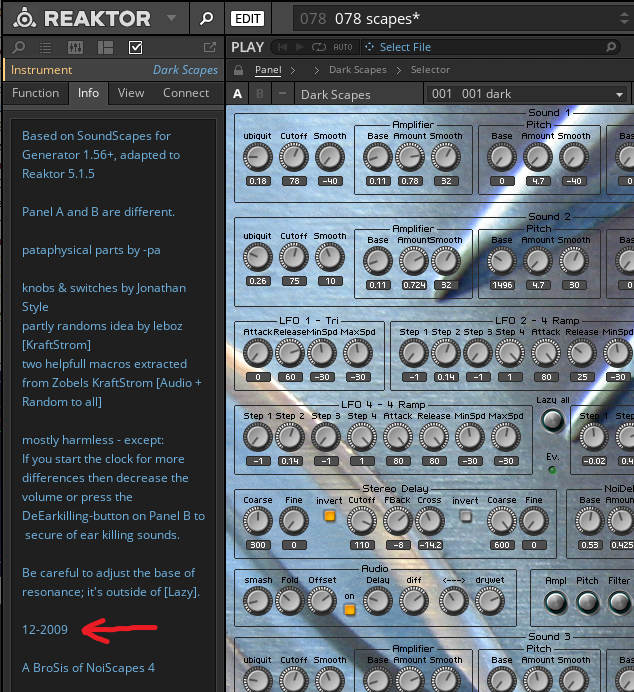Go to Panel in the breadcrumb

[x=268, y=70]
